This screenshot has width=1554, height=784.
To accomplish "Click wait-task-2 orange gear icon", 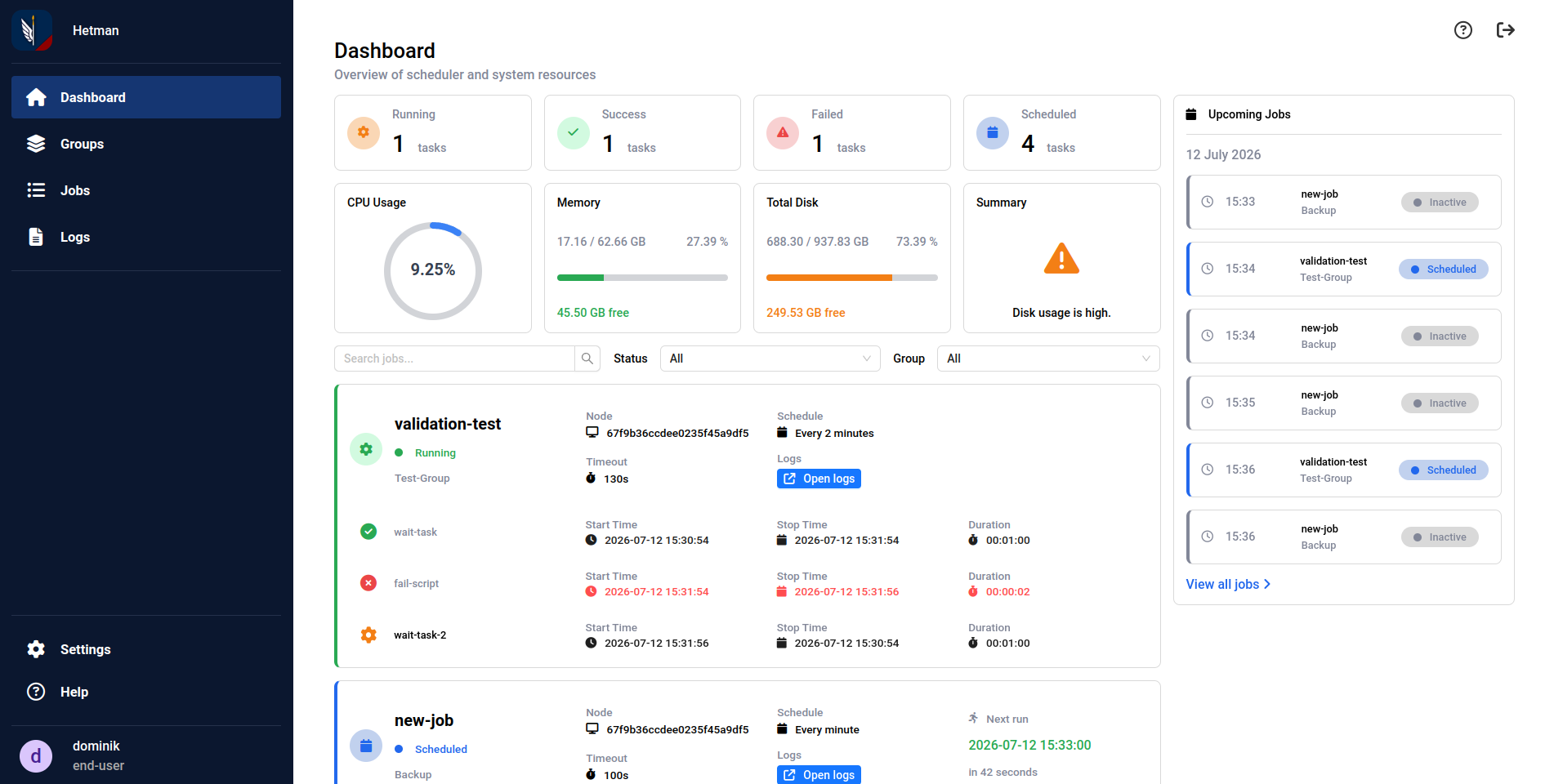I will click(x=368, y=635).
